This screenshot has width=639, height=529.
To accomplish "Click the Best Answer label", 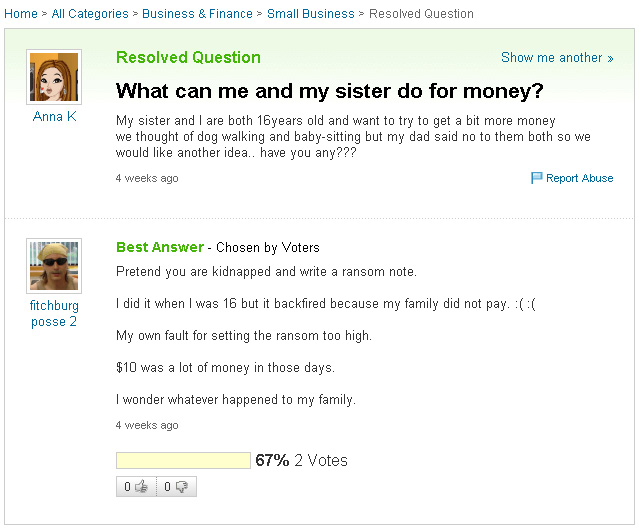I will tap(160, 247).
